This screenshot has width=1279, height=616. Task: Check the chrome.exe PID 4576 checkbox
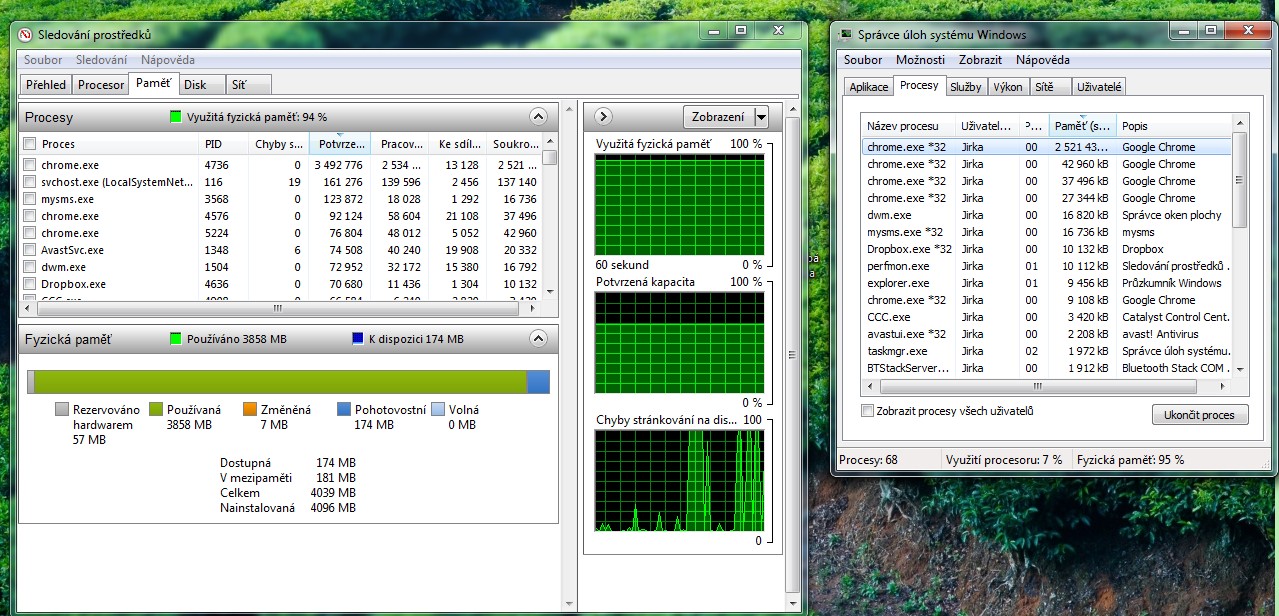[x=30, y=216]
